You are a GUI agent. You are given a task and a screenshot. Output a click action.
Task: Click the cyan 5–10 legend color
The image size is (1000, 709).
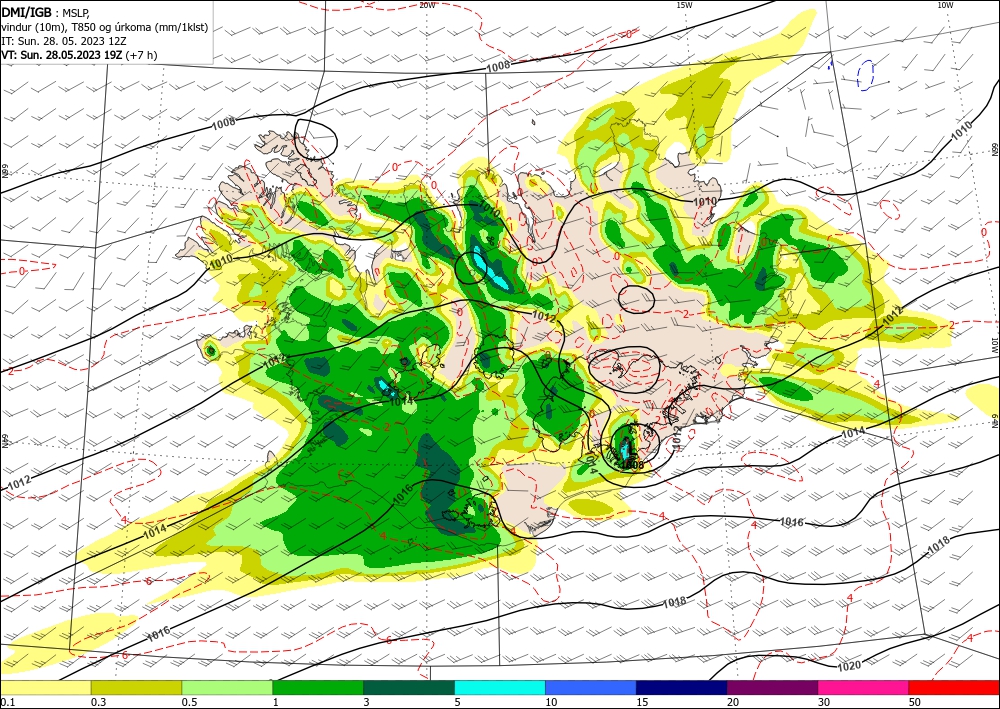500,687
